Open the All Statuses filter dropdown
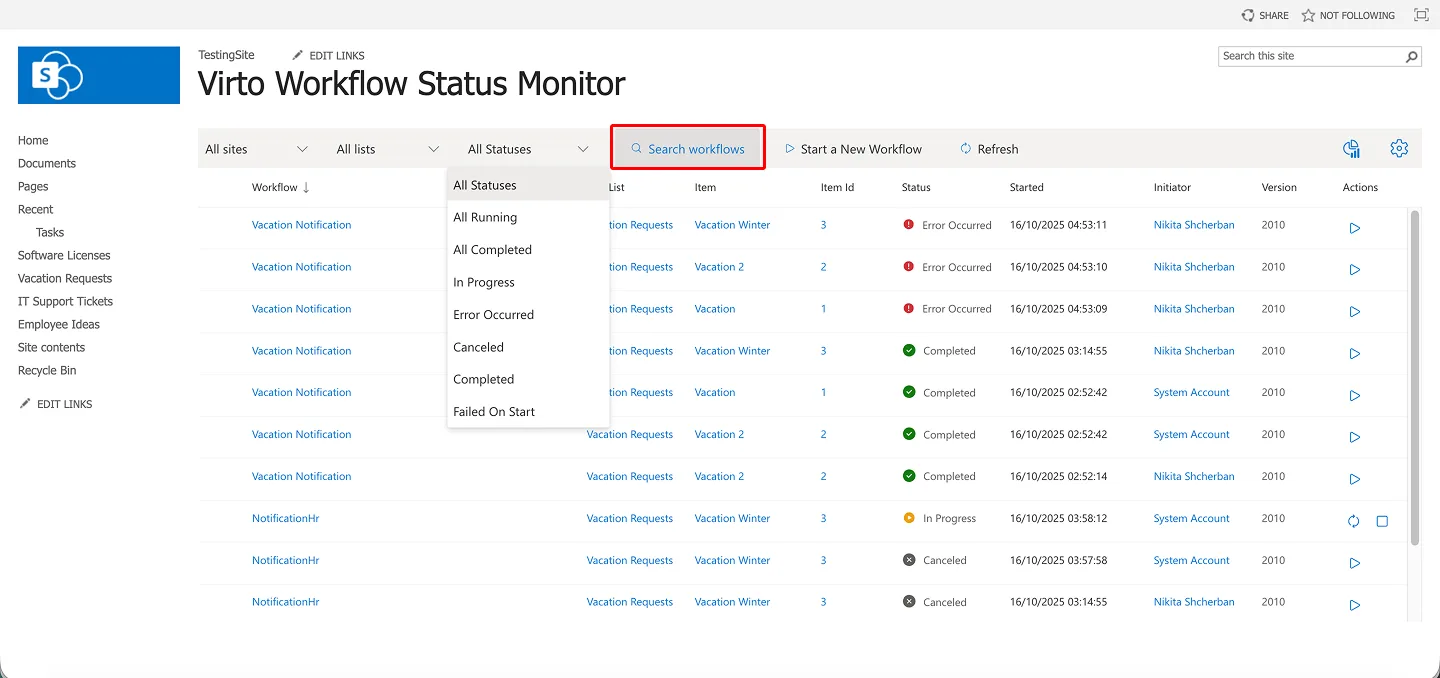1440x678 pixels. [527, 148]
